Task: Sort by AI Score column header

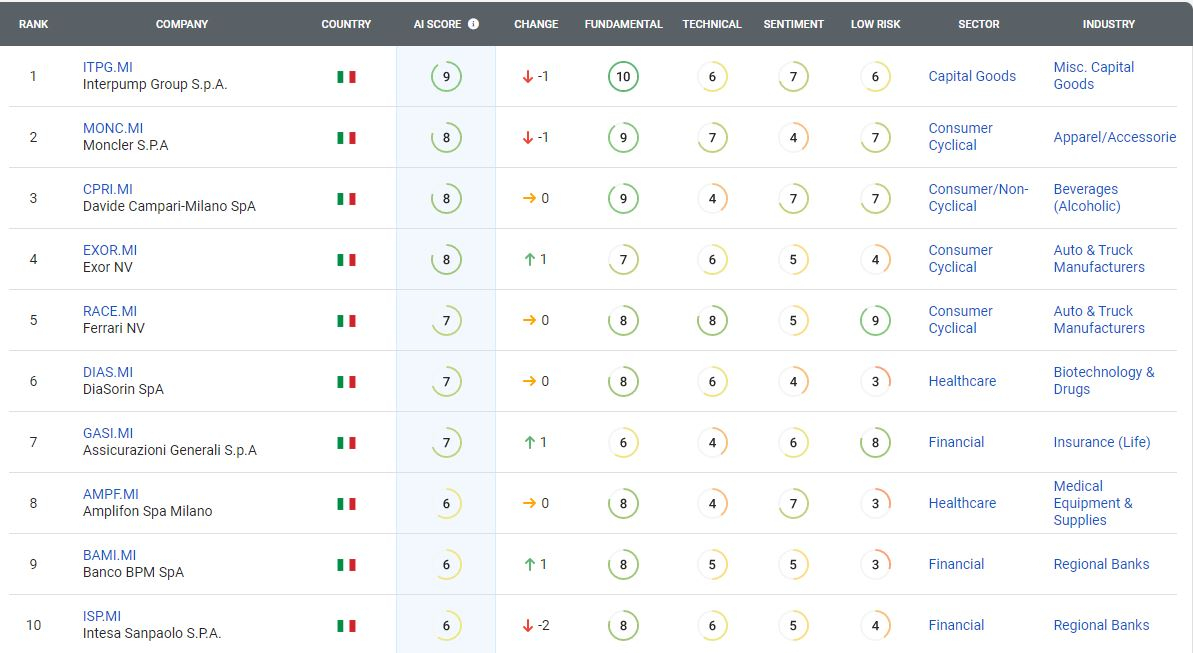Action: coord(437,24)
